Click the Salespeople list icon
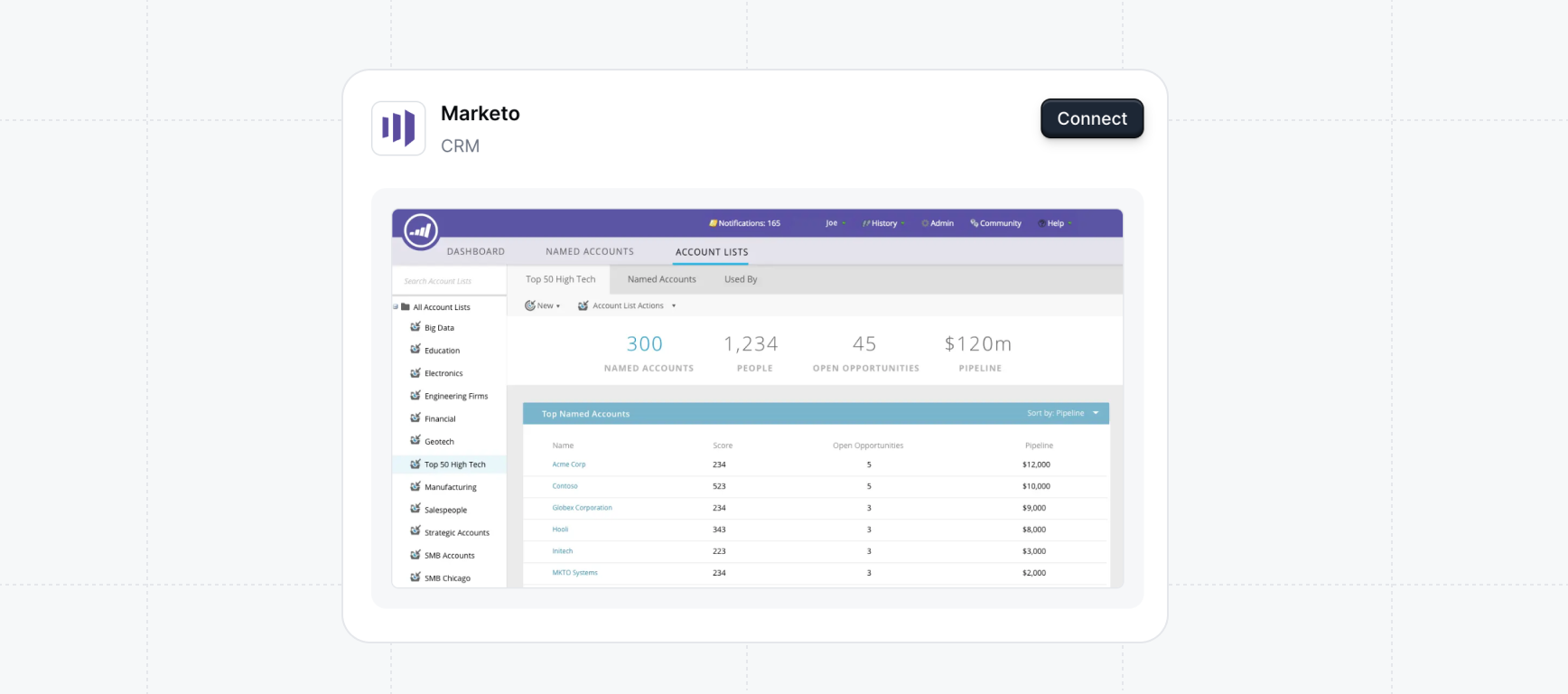 415,510
